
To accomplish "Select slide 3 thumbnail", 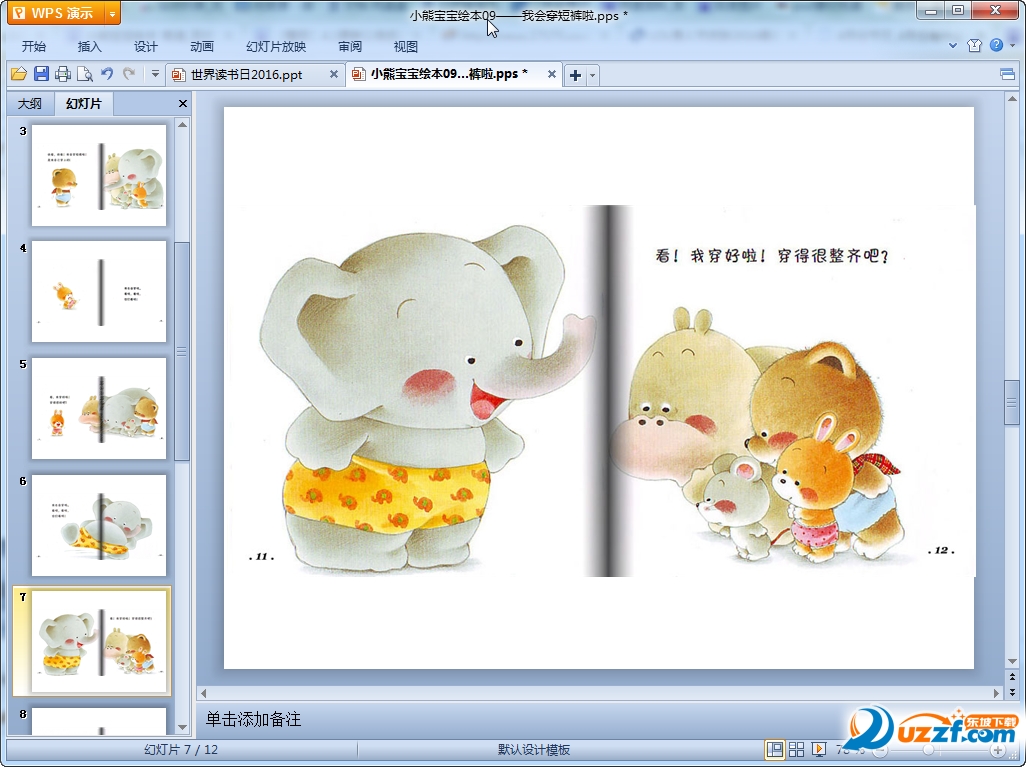I will [x=99, y=175].
